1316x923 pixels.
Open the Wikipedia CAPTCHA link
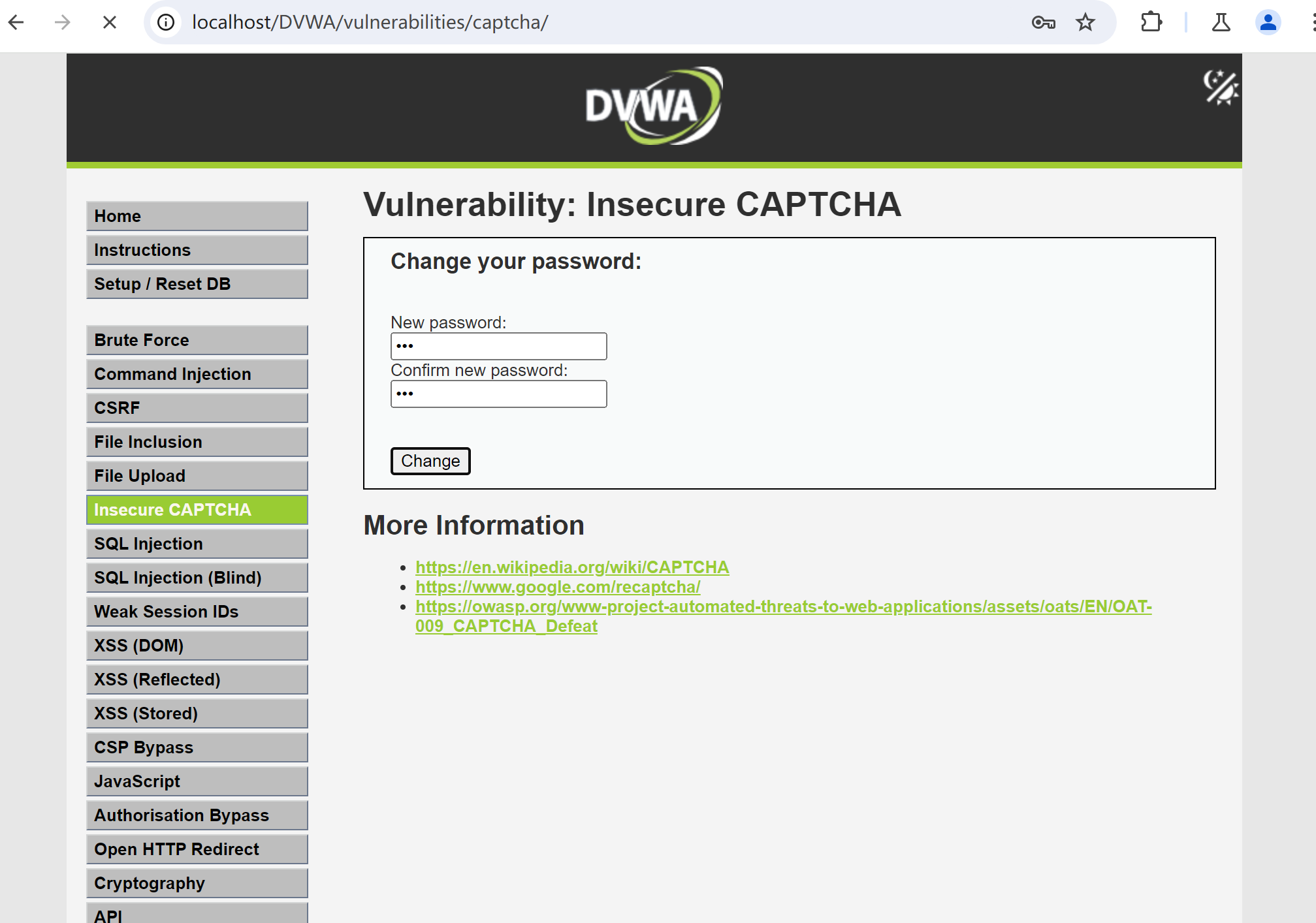572,567
